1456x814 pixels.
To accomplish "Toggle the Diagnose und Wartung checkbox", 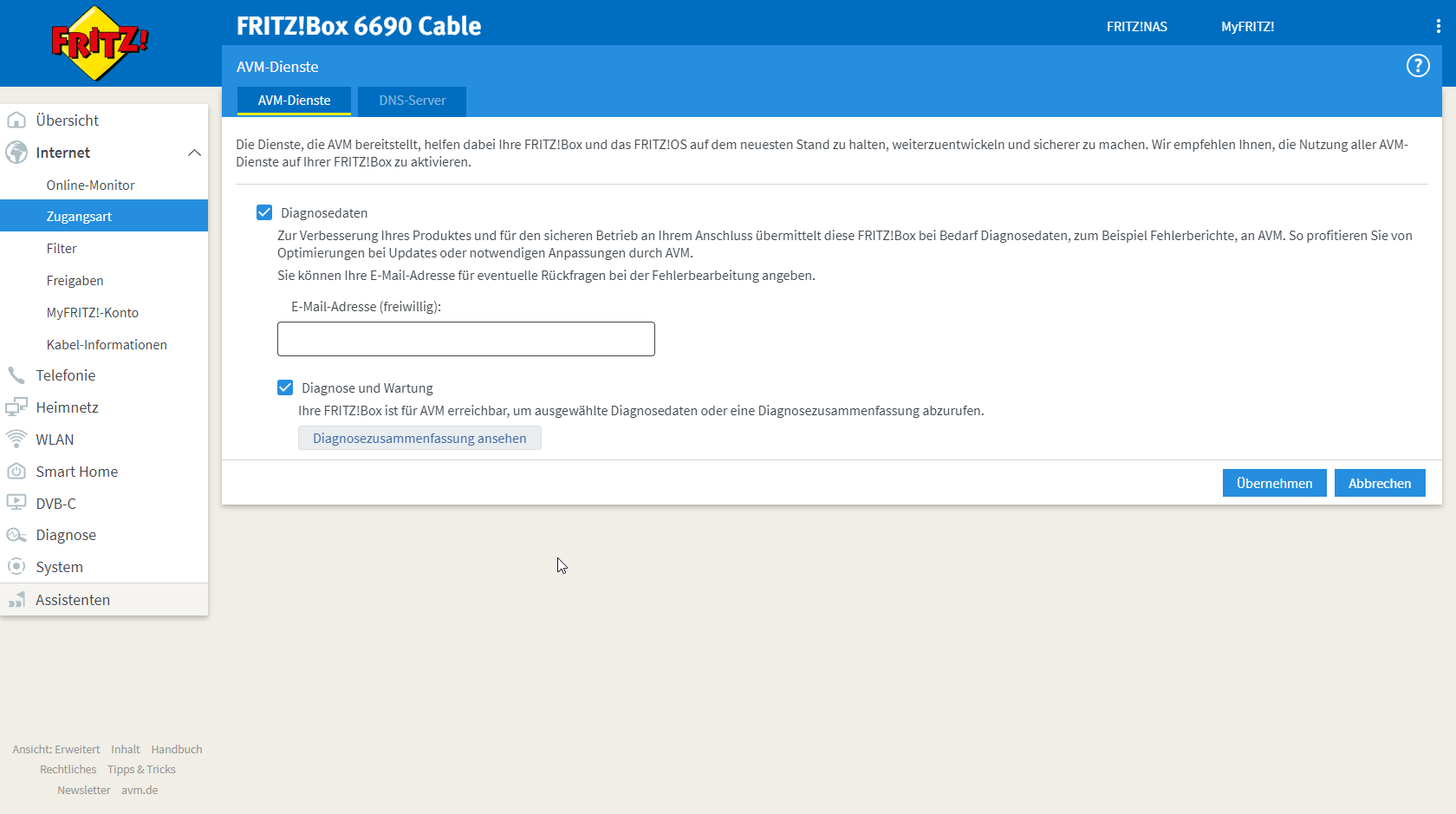I will 285,387.
